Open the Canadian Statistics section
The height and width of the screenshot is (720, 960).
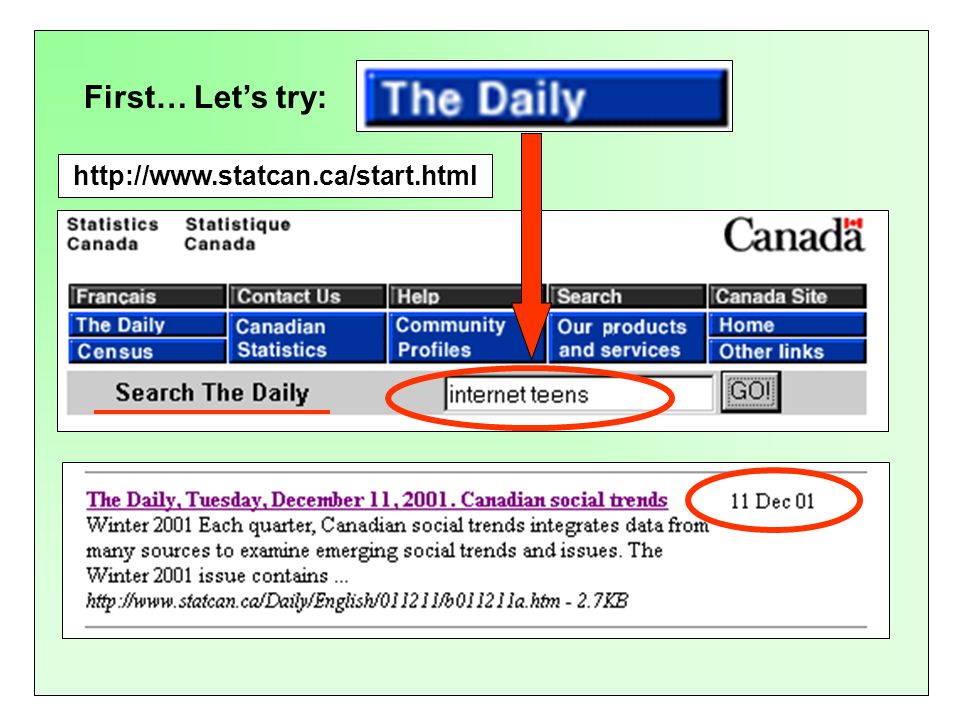[307, 338]
